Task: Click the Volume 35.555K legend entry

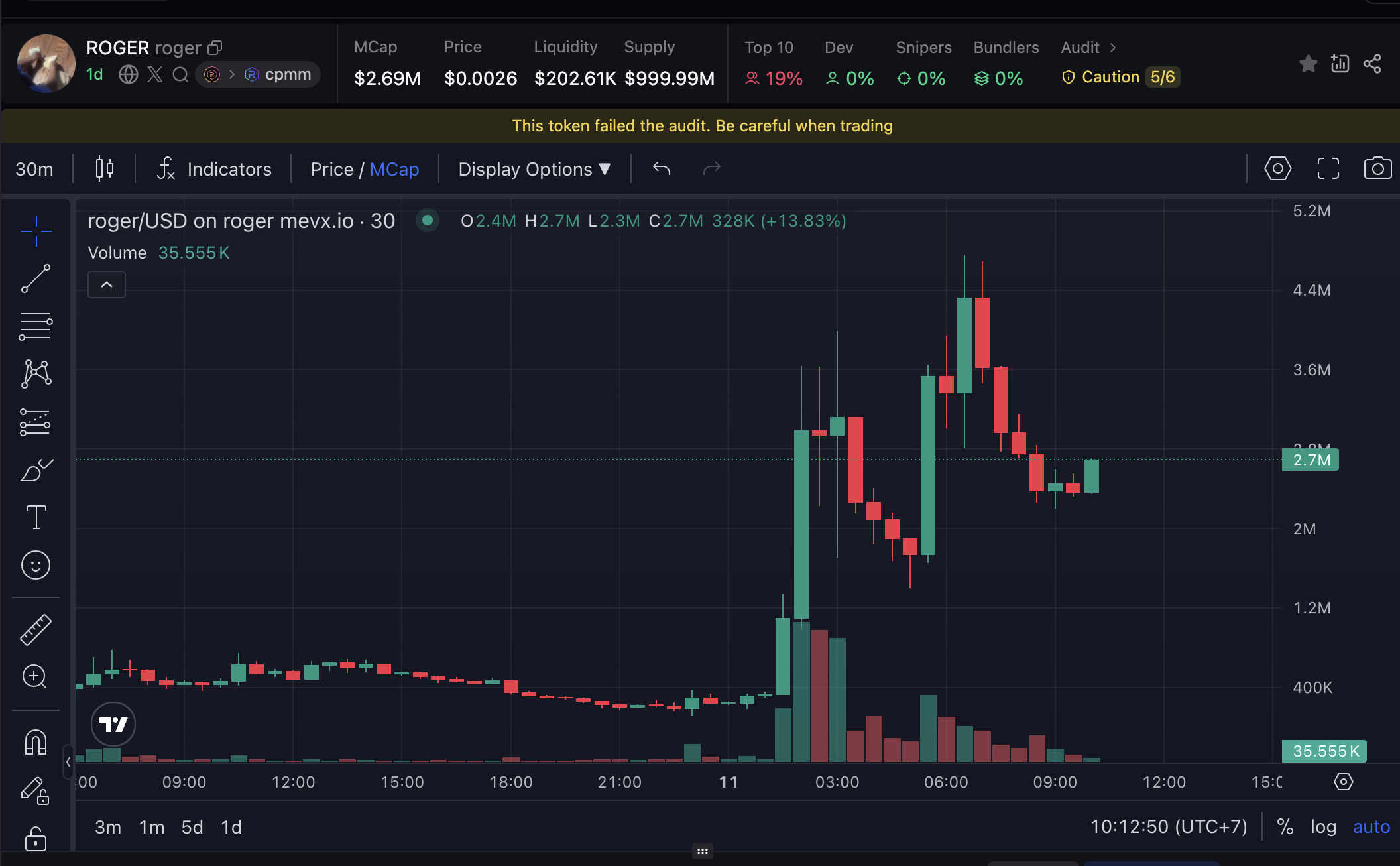Action: 158,253
